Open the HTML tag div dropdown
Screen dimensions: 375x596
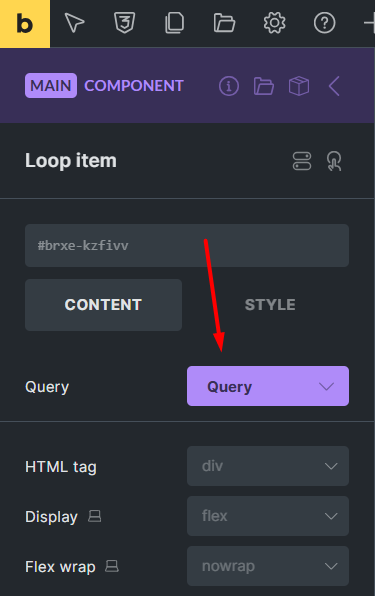268,466
